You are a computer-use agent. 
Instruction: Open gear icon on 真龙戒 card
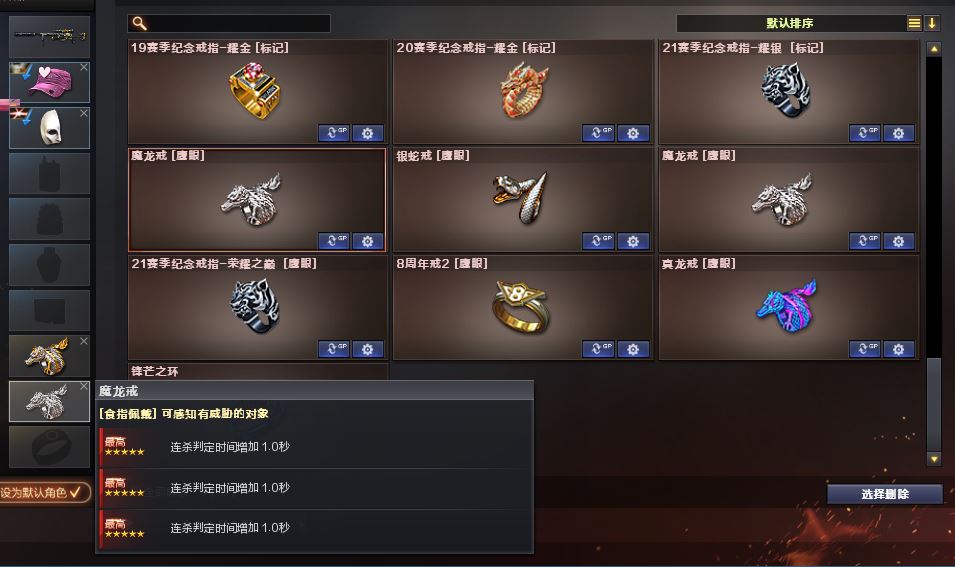[x=898, y=349]
